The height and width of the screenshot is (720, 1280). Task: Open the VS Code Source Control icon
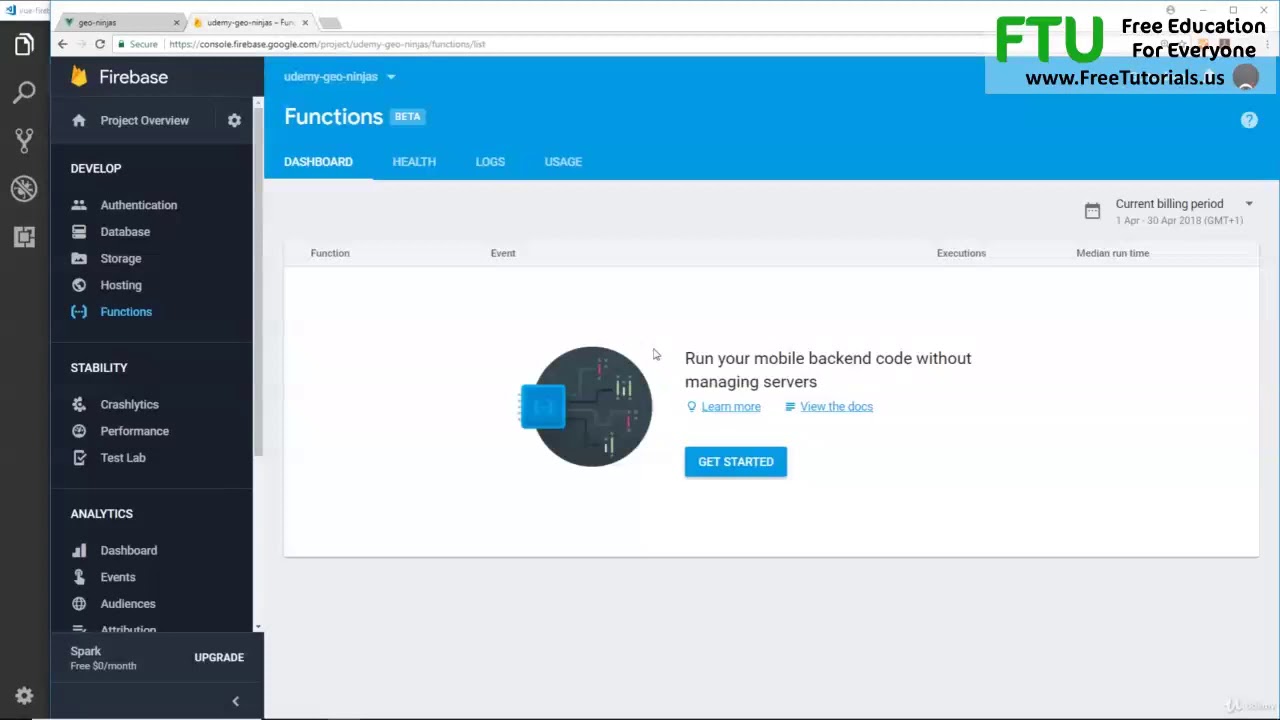click(x=24, y=140)
